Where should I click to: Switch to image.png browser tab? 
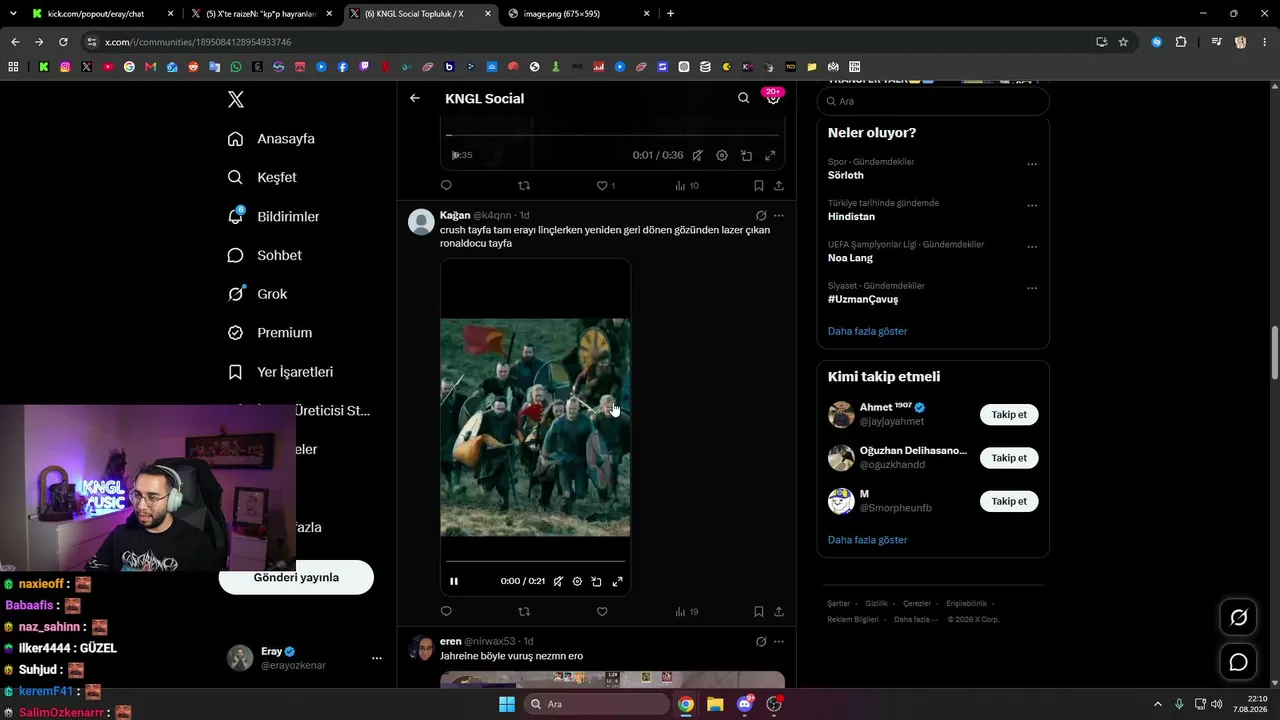pos(580,14)
